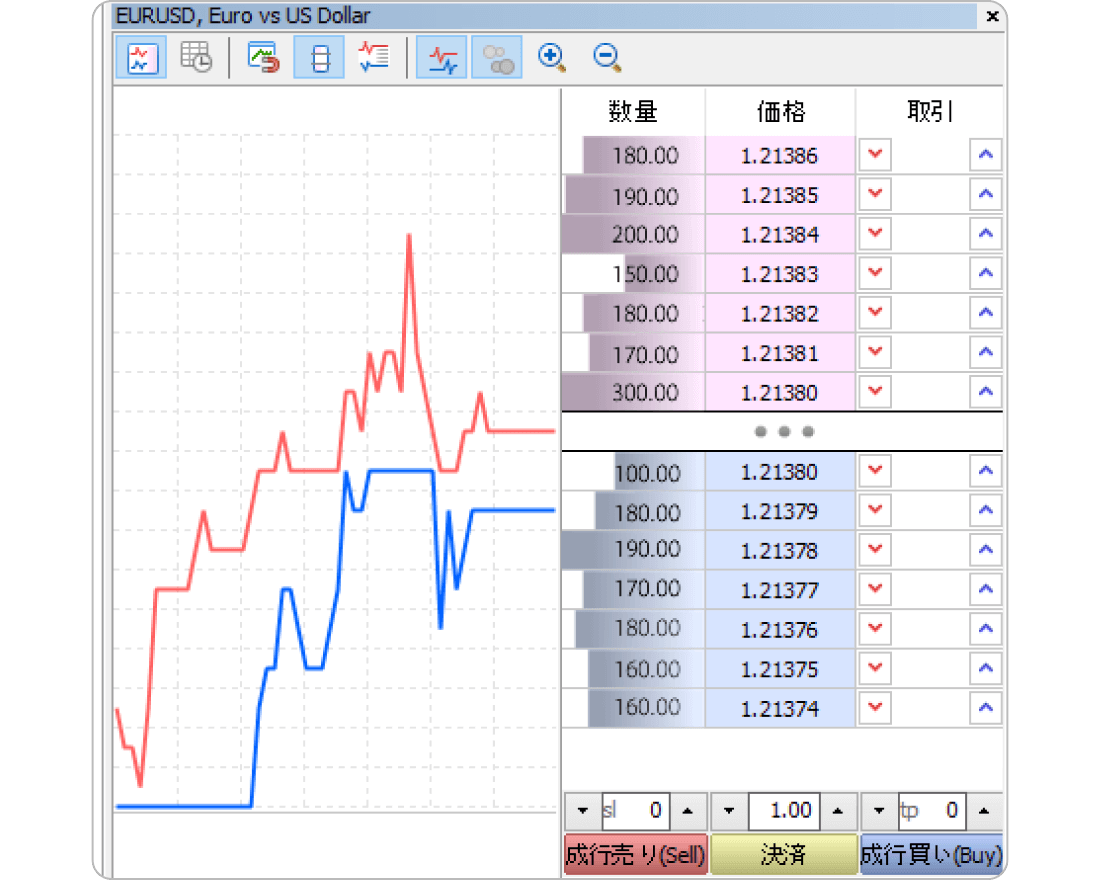Click red sell arrow at price 1.21382
The height and width of the screenshot is (880, 1100).
click(x=874, y=312)
